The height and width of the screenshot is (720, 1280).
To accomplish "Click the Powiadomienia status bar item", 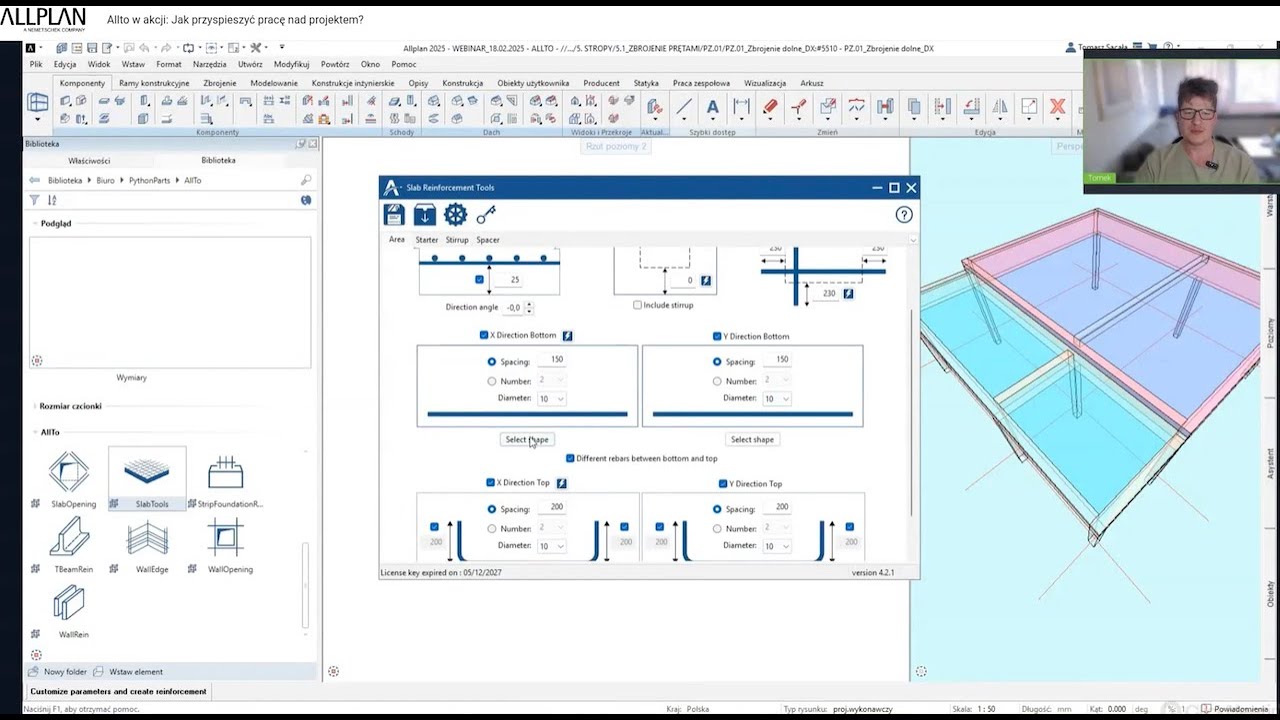I will click(x=1234, y=709).
